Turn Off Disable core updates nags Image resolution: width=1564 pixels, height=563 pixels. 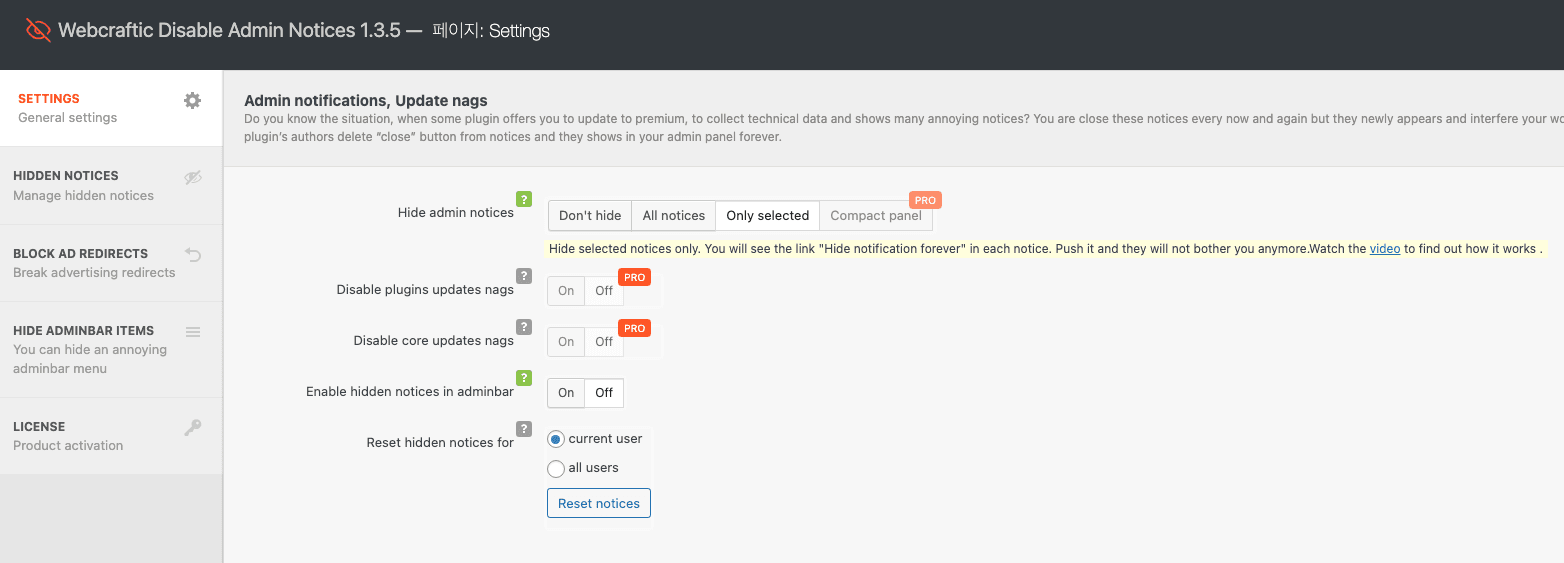604,342
